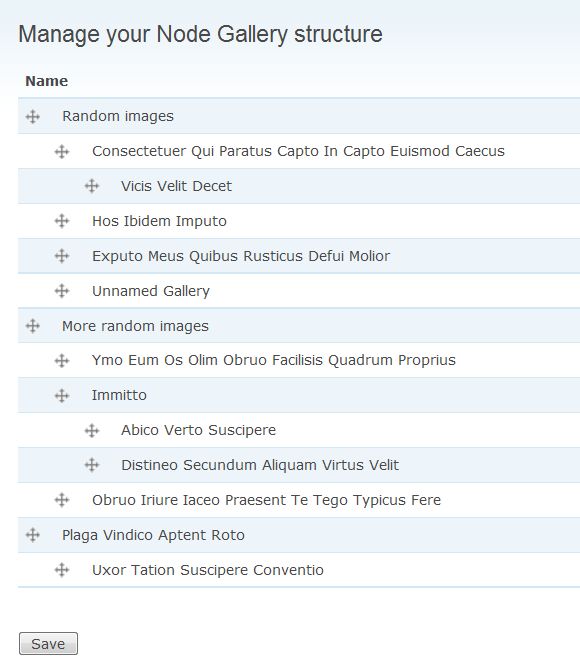Select the Ymo Eum Os Olim Obruo row
The image size is (580, 664).
pyautogui.click(x=299, y=360)
